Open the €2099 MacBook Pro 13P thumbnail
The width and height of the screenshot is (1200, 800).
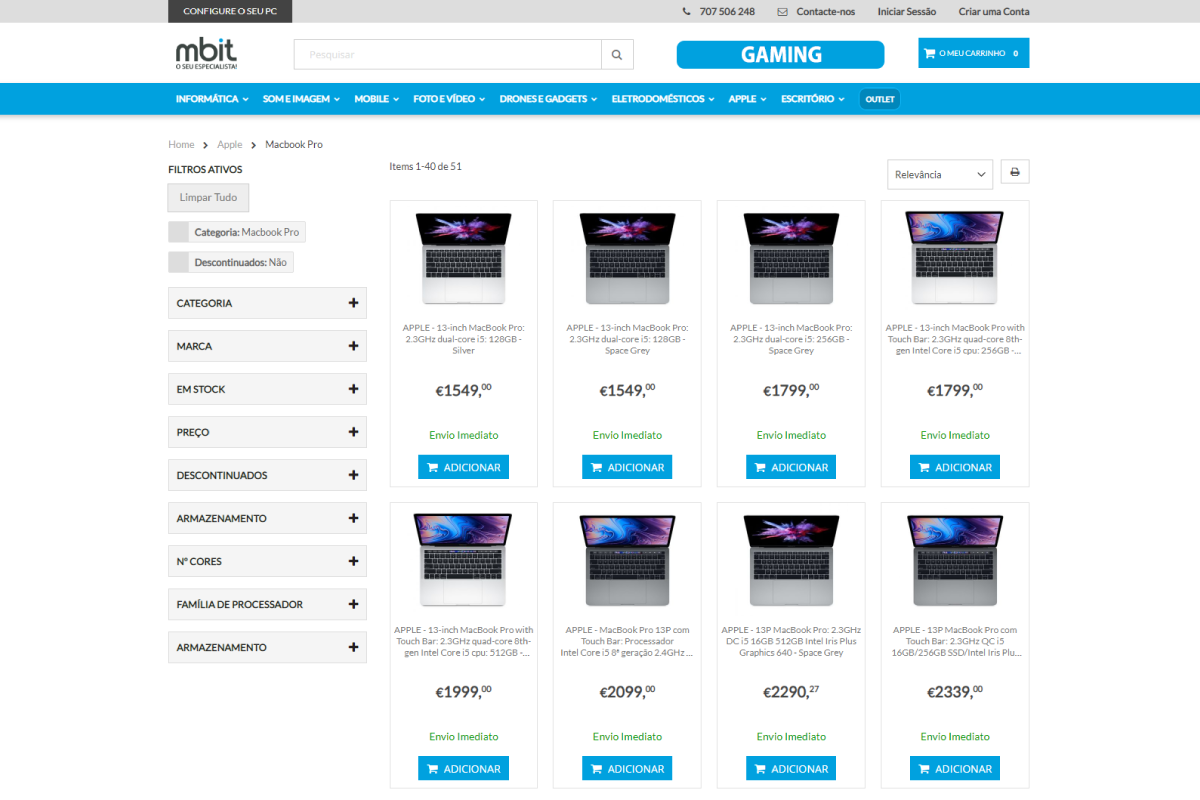click(x=627, y=560)
